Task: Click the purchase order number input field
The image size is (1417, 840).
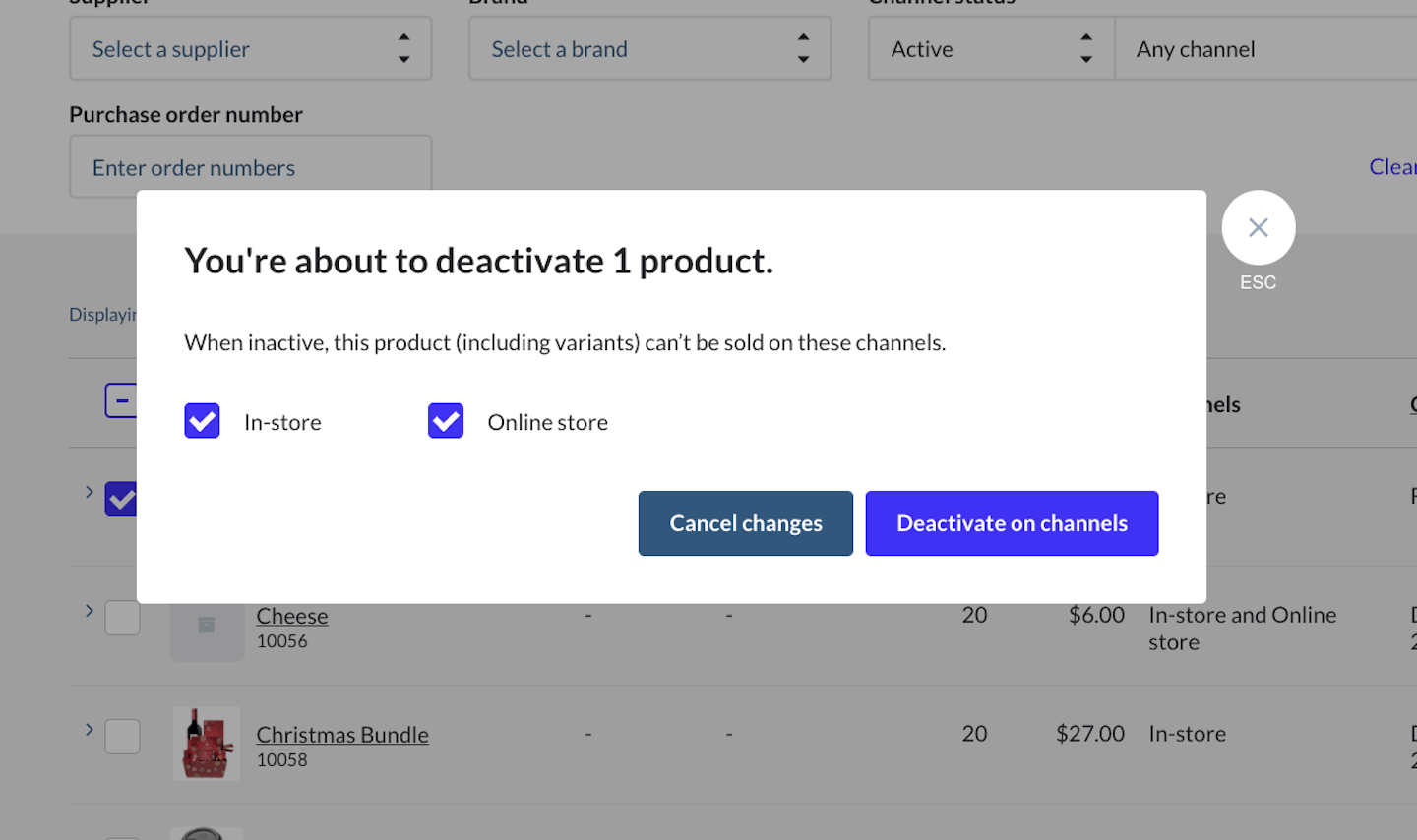Action: click(x=250, y=168)
